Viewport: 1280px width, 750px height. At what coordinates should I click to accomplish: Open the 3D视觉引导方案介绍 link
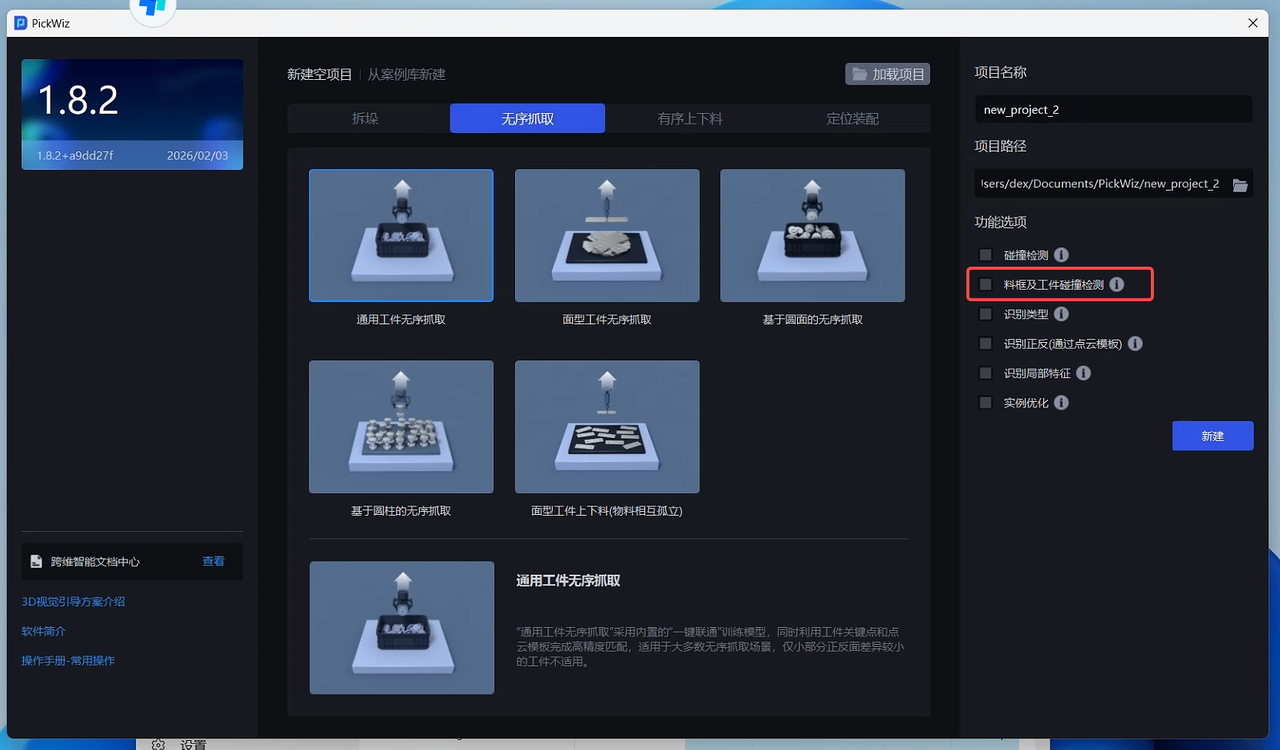pyautogui.click(x=73, y=602)
